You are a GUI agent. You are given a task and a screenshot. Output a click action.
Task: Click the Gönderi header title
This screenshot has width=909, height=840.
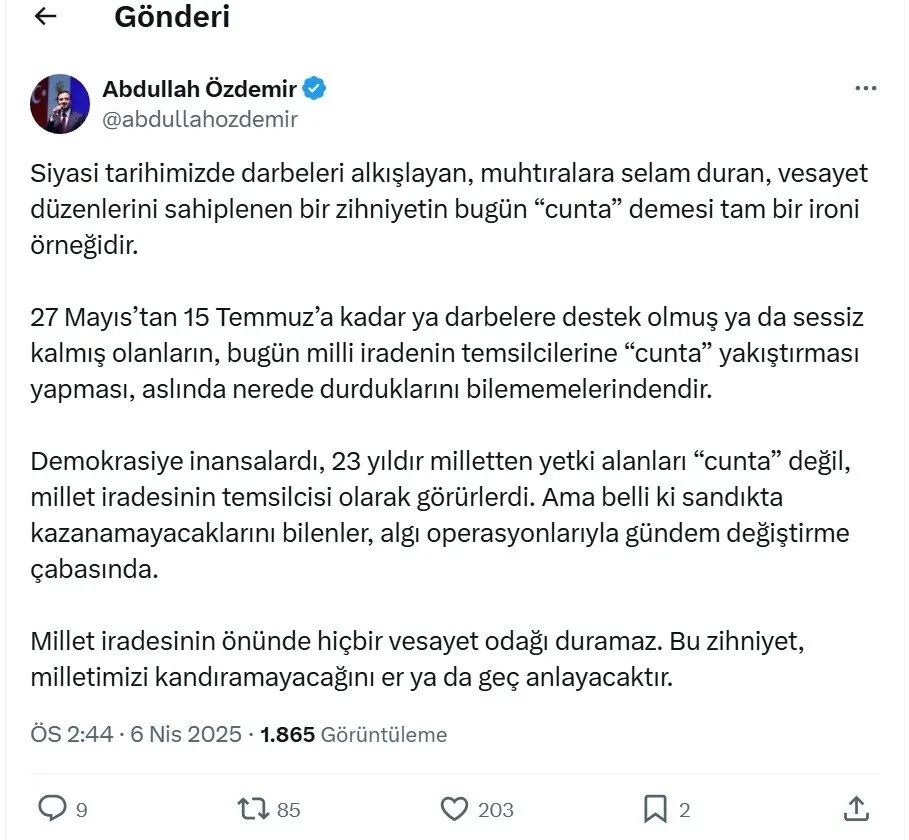[172, 17]
